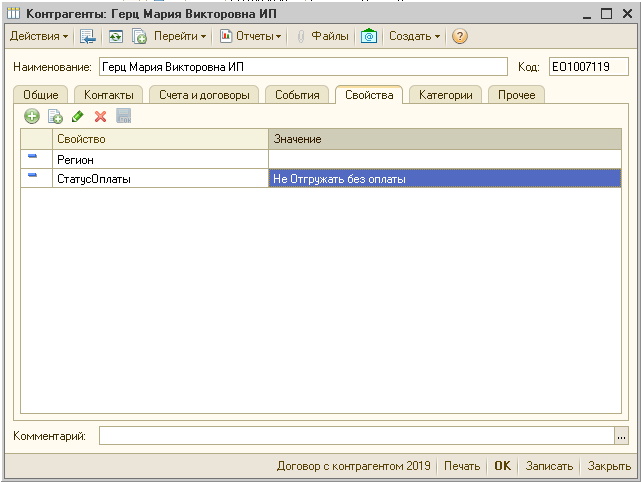Click the Комментарий ellipsis button
This screenshot has width=641, height=482.
[x=621, y=436]
